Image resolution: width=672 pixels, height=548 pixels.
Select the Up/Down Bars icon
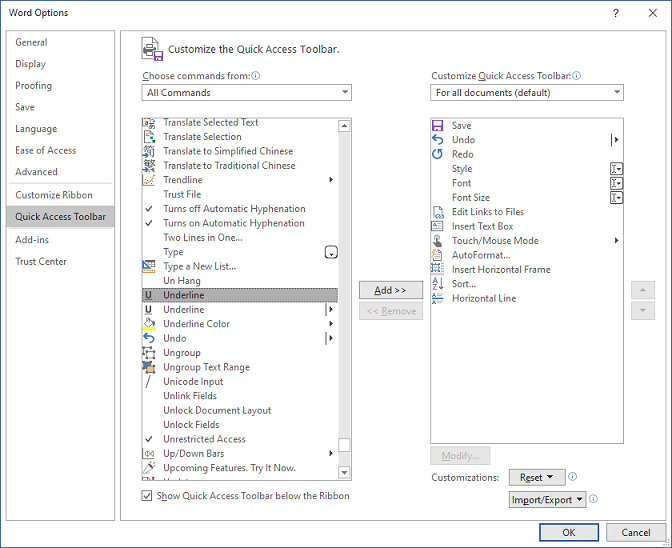(x=148, y=454)
